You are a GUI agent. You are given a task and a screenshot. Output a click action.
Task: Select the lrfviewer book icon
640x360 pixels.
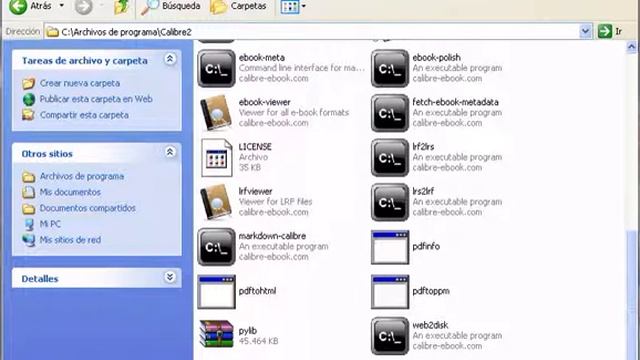click(216, 202)
